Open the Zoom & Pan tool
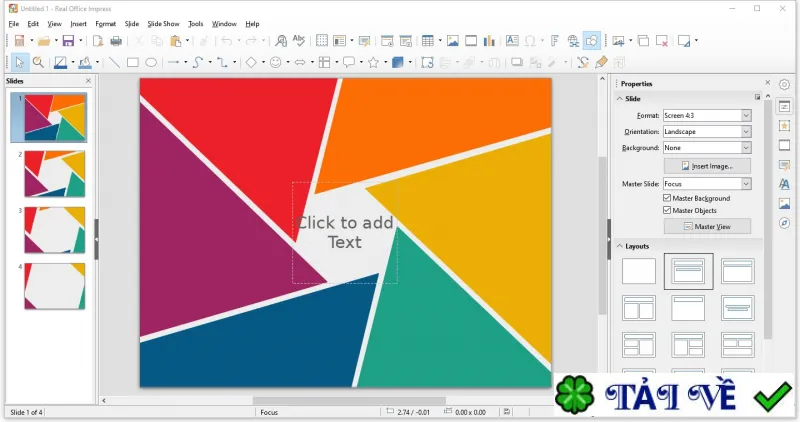This screenshot has height=422, width=800. 38,62
